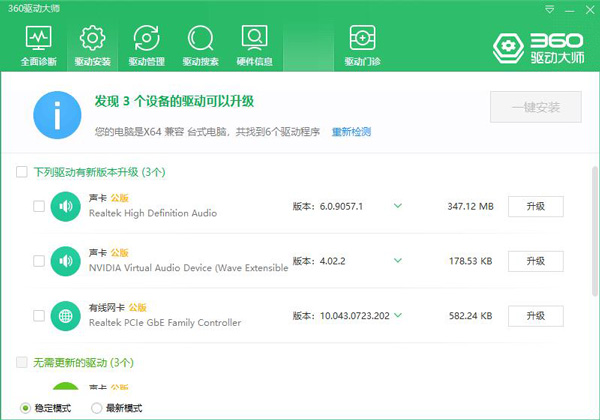Screen dimensions: 600x420
Task: Check the 无需更新的驱动 group checkbox
Action: pyautogui.click(x=22, y=362)
